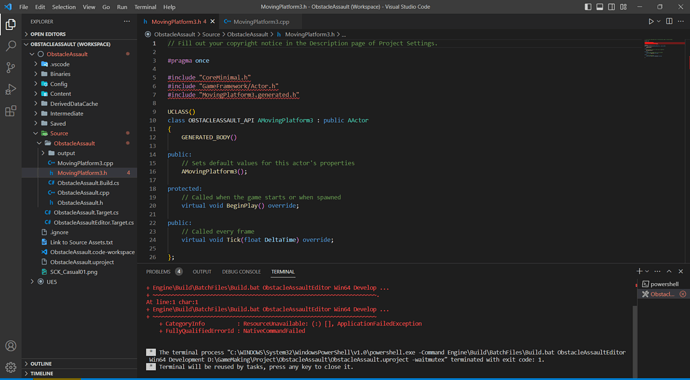Open SCK_Casual01.png file
Viewport: 690px width, 380px height.
click(x=79, y=272)
